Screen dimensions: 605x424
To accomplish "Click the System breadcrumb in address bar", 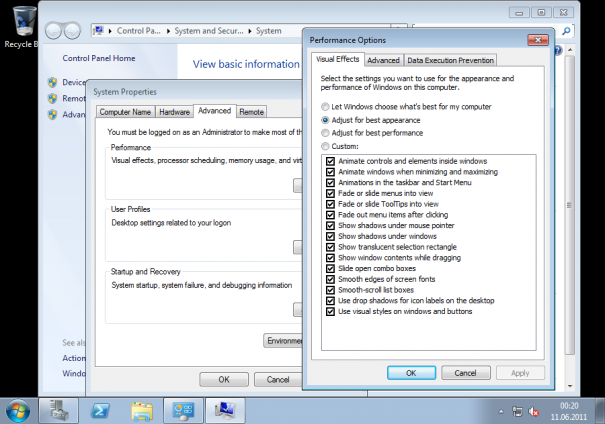I will (x=269, y=31).
